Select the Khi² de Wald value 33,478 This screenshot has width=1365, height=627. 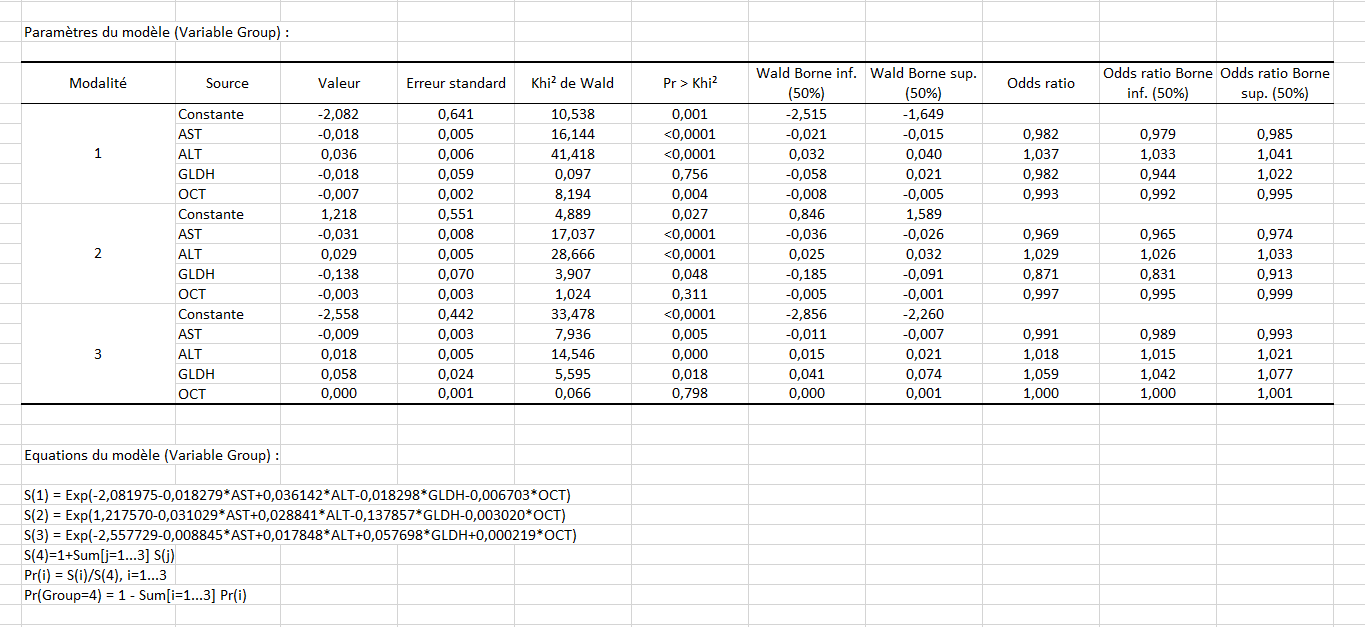click(573, 314)
